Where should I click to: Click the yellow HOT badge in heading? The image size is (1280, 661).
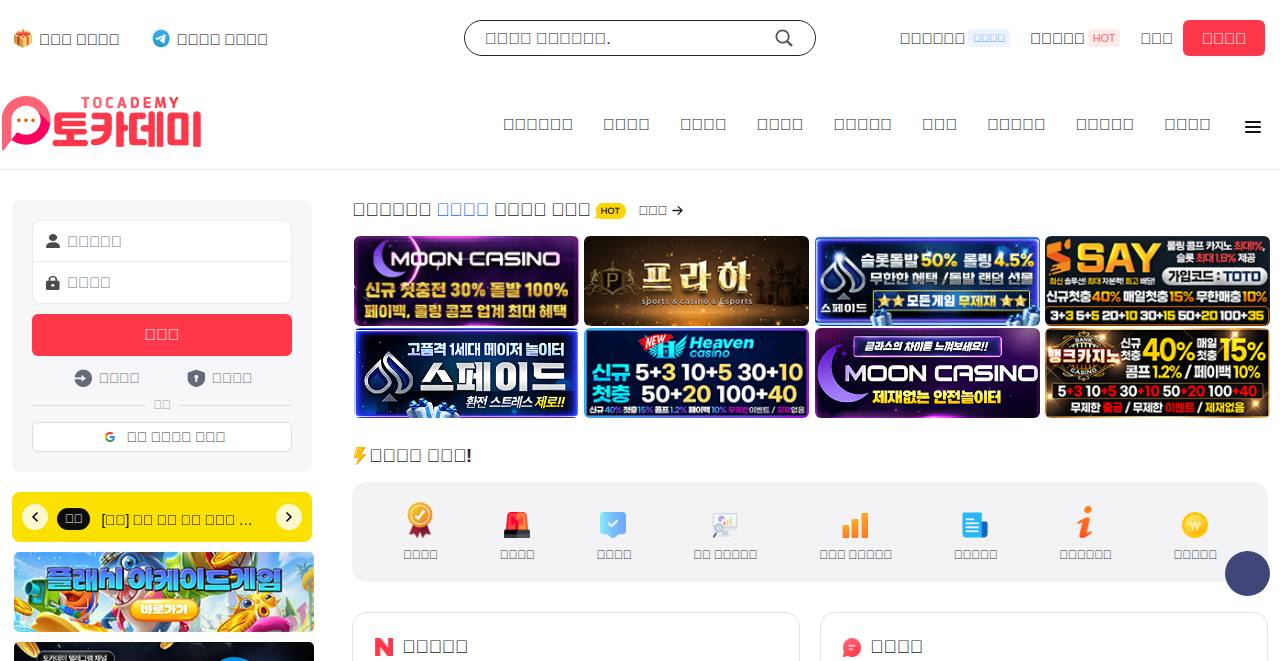(x=611, y=211)
